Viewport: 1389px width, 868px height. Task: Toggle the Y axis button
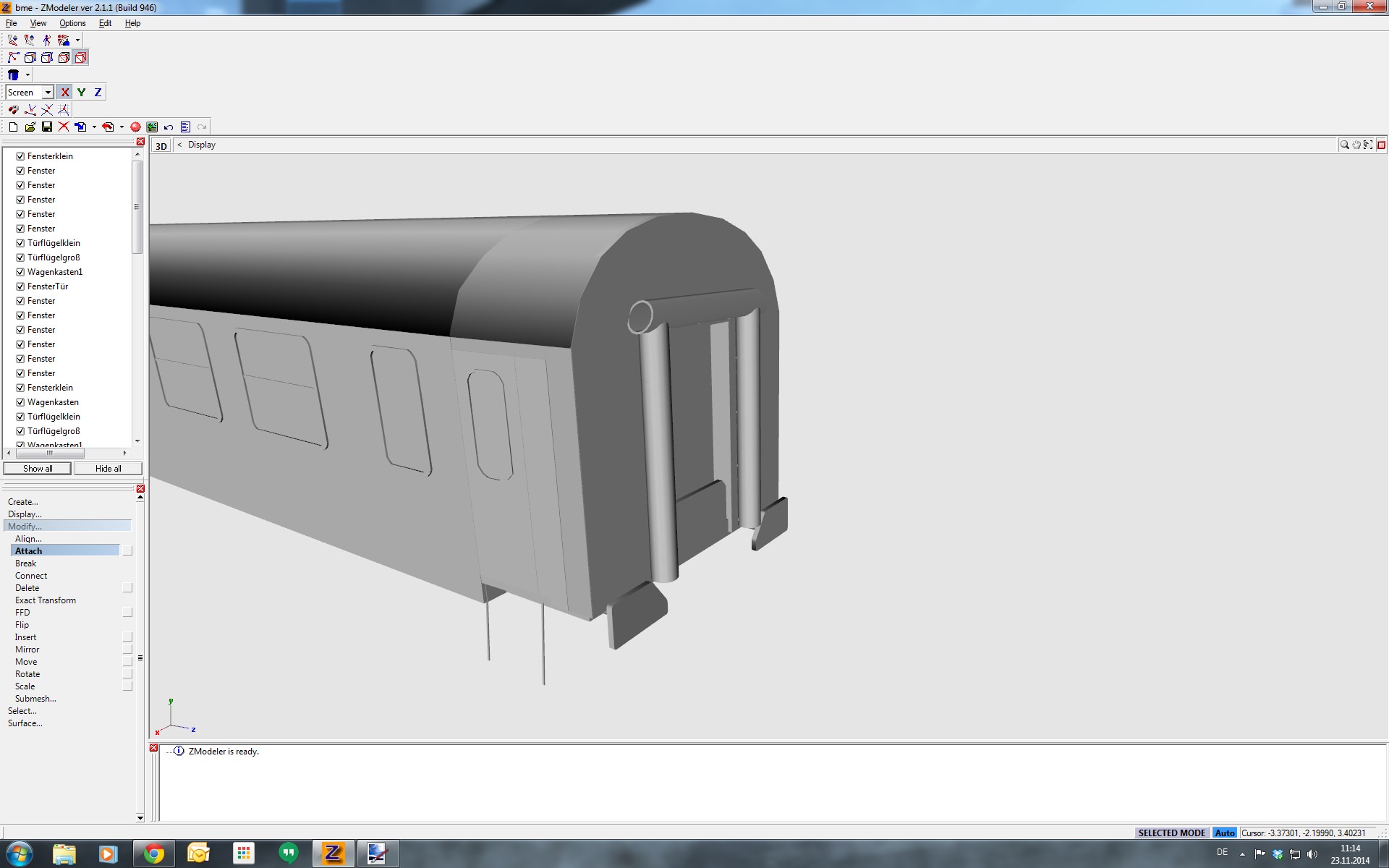tap(81, 92)
